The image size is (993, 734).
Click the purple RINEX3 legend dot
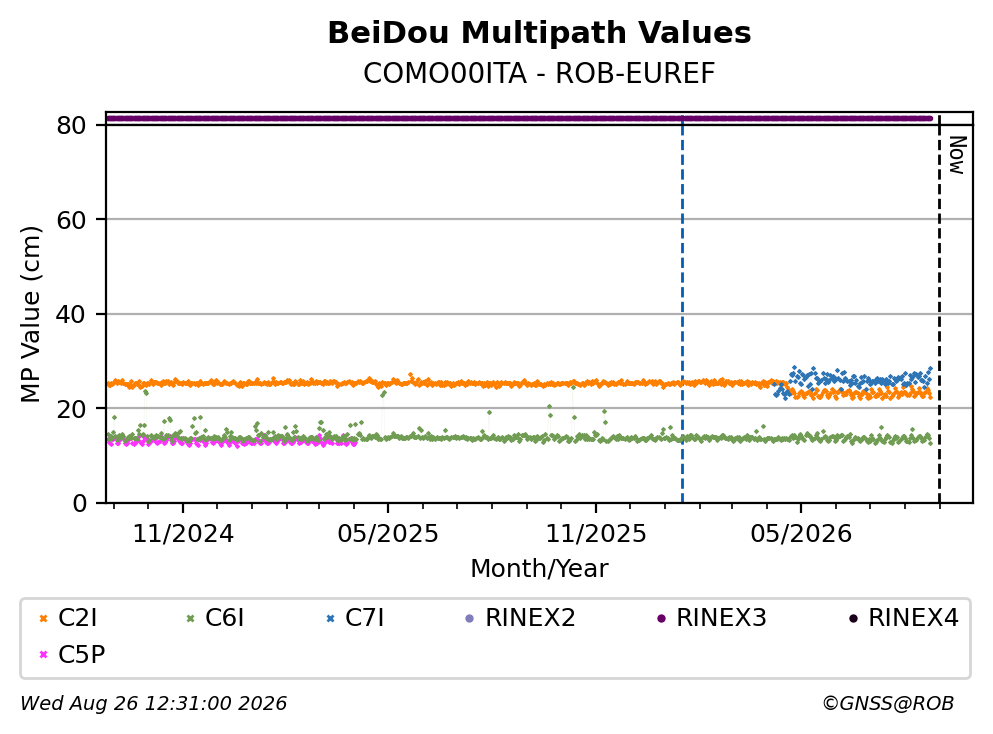pyautogui.click(x=661, y=619)
